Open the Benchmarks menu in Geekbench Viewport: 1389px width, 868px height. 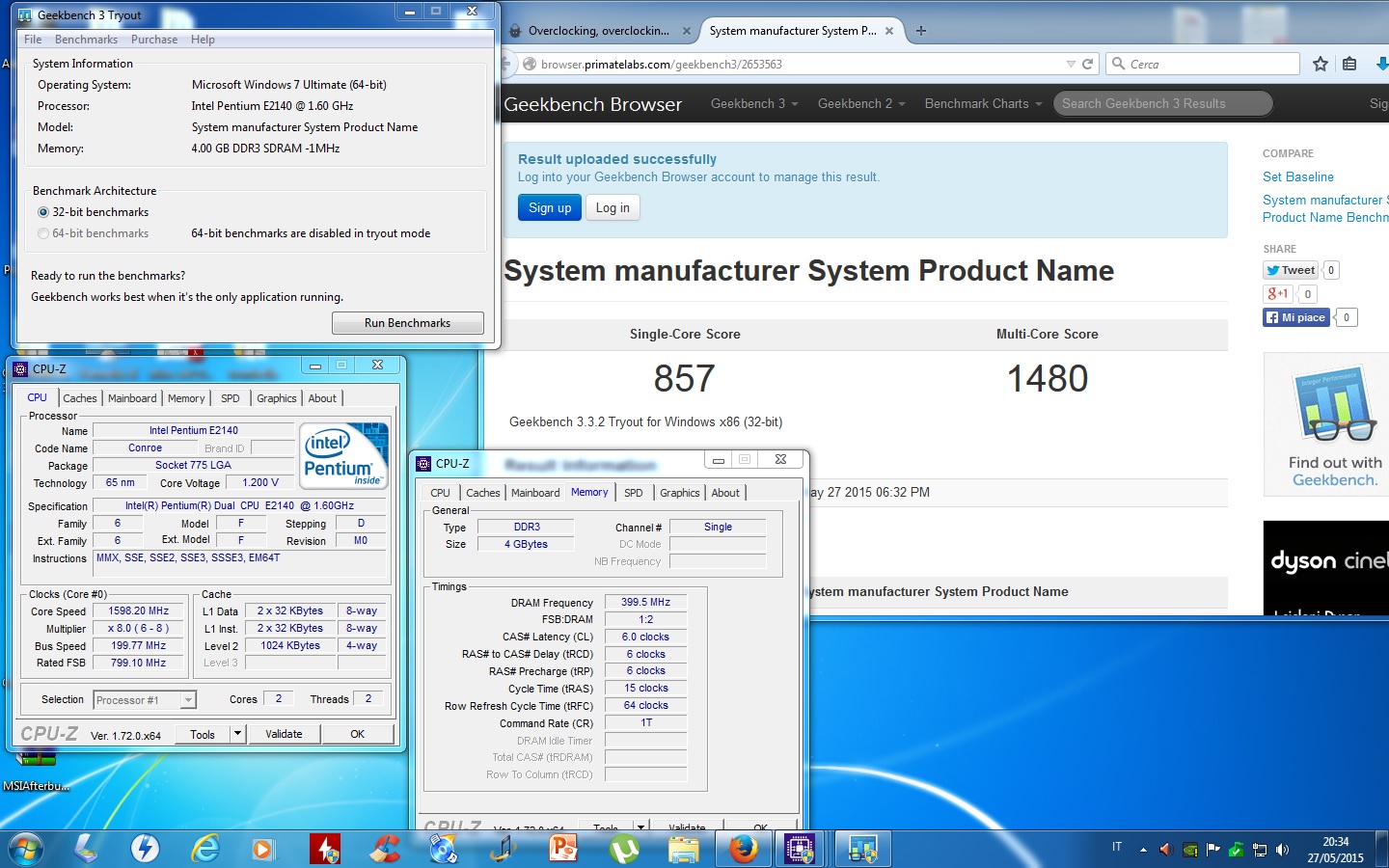point(86,40)
